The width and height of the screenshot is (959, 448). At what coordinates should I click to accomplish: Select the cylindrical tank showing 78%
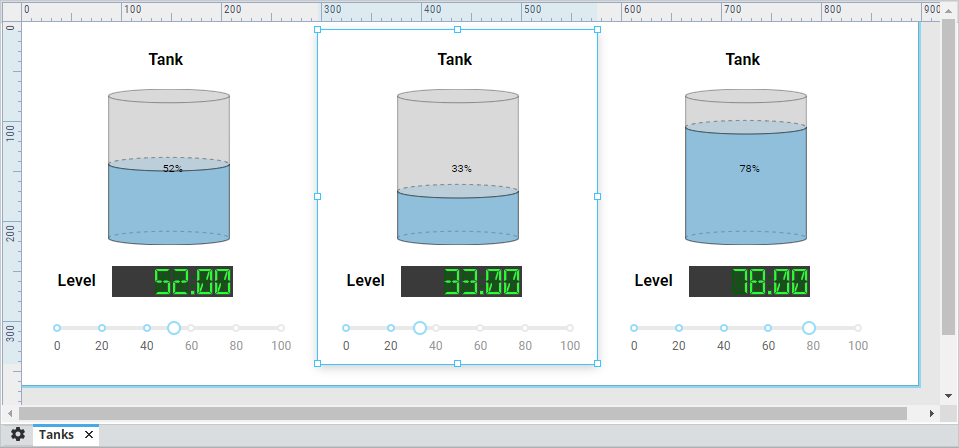[746, 167]
